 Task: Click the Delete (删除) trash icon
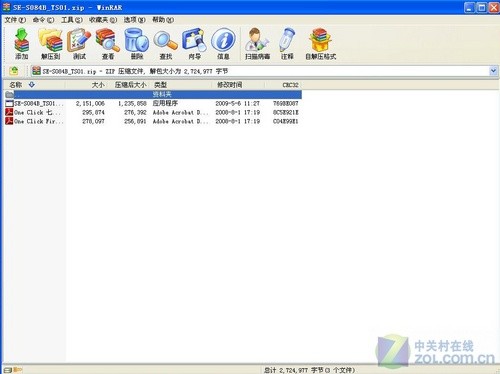[x=137, y=44]
